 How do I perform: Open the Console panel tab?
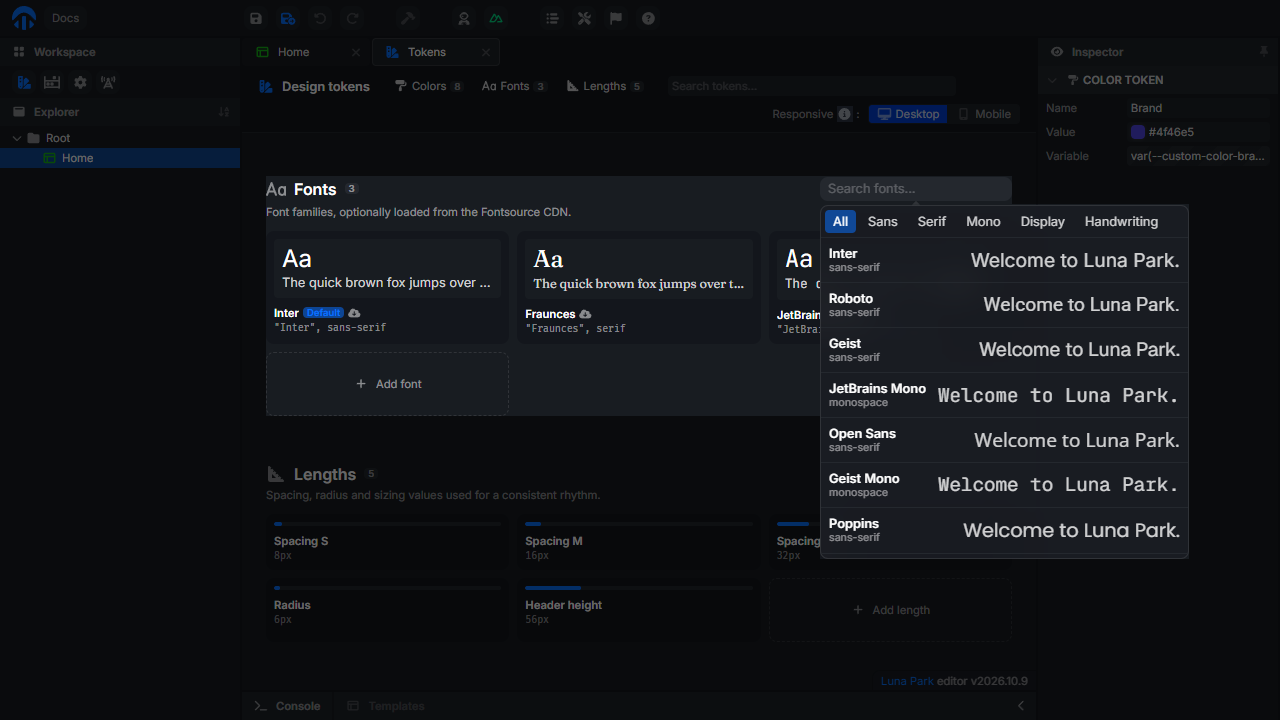(288, 706)
